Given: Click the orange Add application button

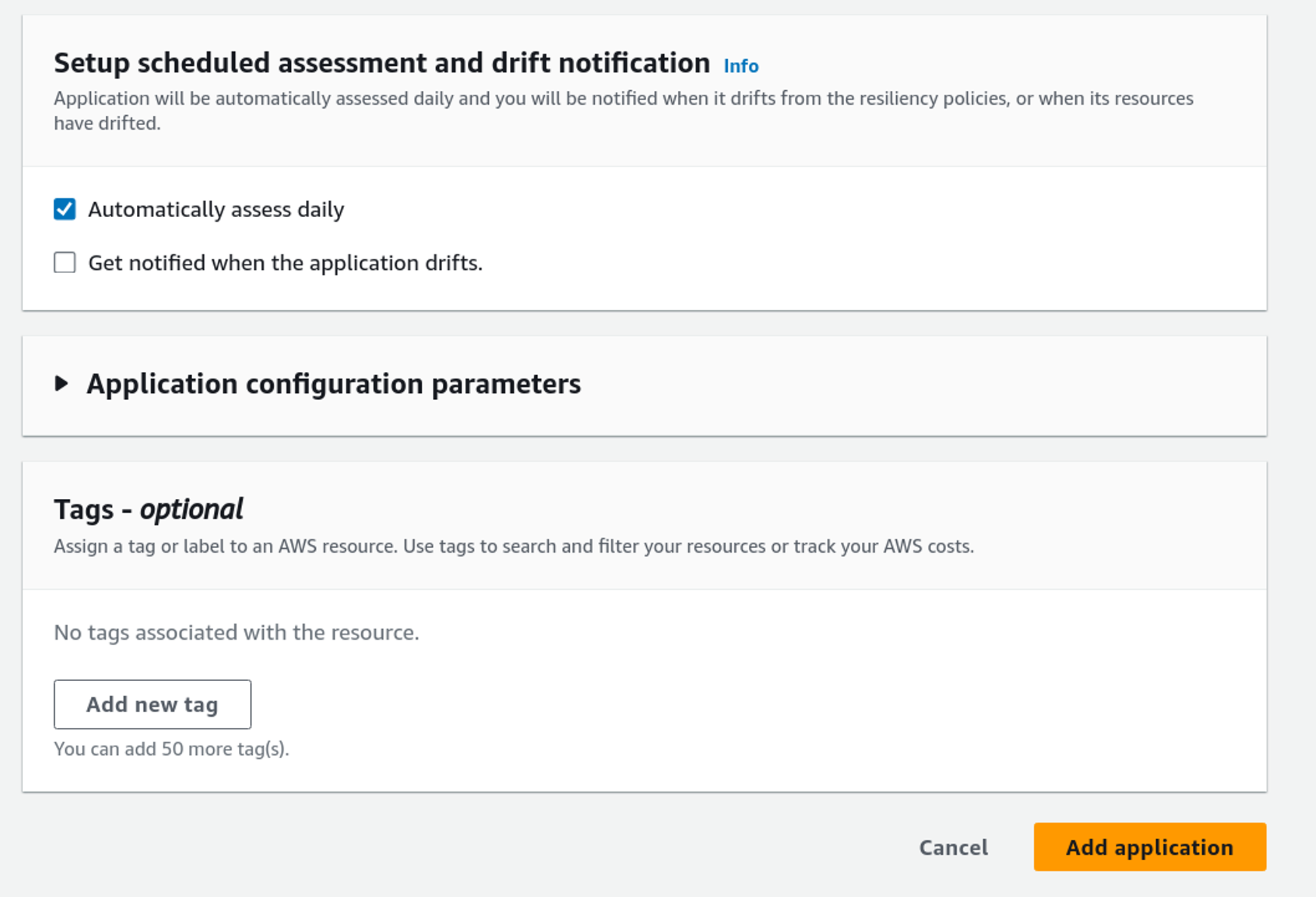Looking at the screenshot, I should (1149, 847).
